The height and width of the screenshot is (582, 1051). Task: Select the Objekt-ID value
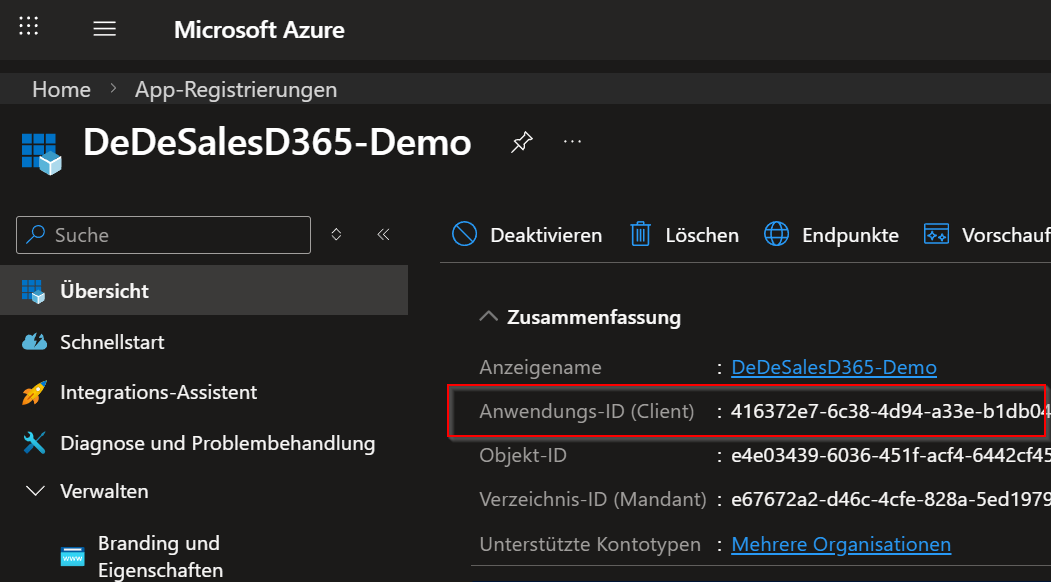click(x=891, y=456)
